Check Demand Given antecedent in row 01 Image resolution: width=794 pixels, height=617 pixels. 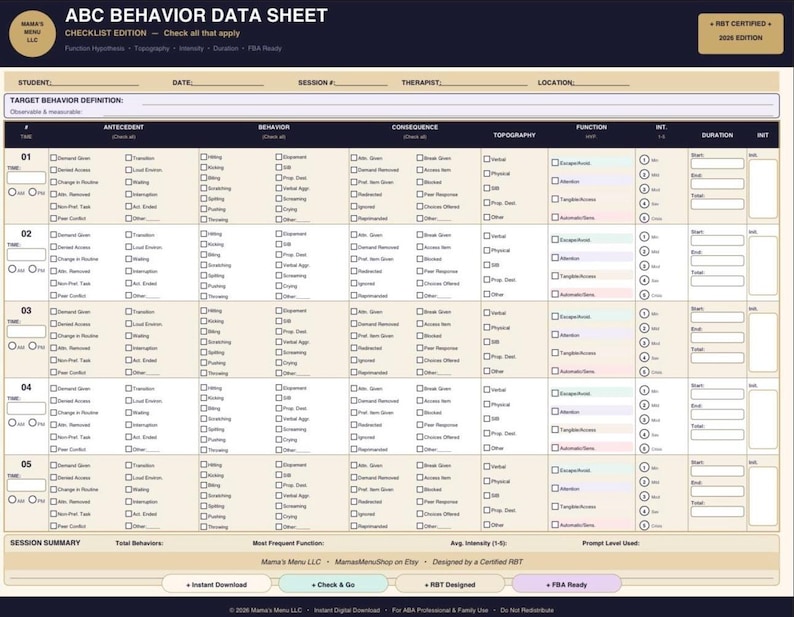coord(53,158)
